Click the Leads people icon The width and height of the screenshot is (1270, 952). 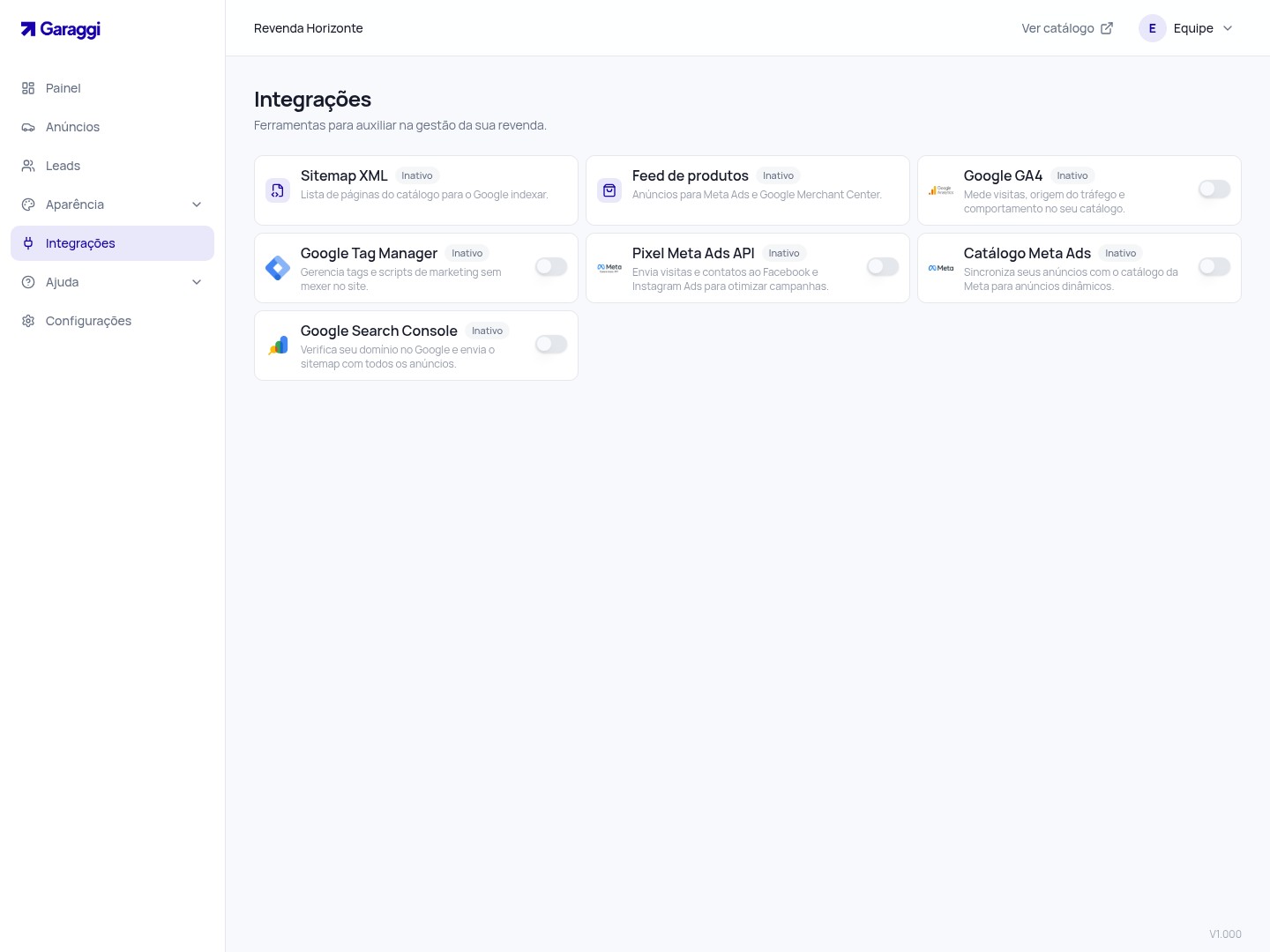28,166
